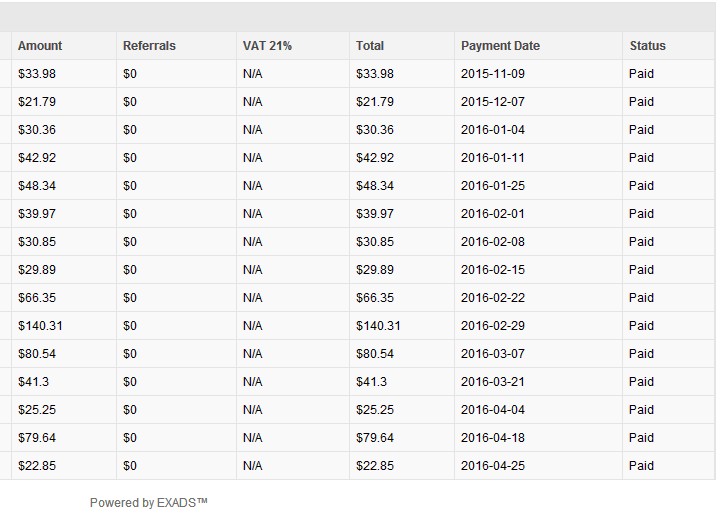Click the Amount column header
The height and width of the screenshot is (519, 725).
click(40, 46)
